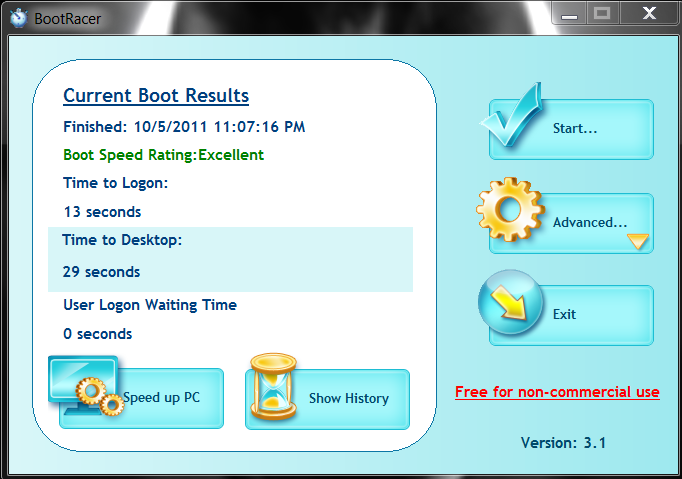682x479 pixels.
Task: Select the Boot Speed Rating:Excellent text
Action: click(x=164, y=155)
